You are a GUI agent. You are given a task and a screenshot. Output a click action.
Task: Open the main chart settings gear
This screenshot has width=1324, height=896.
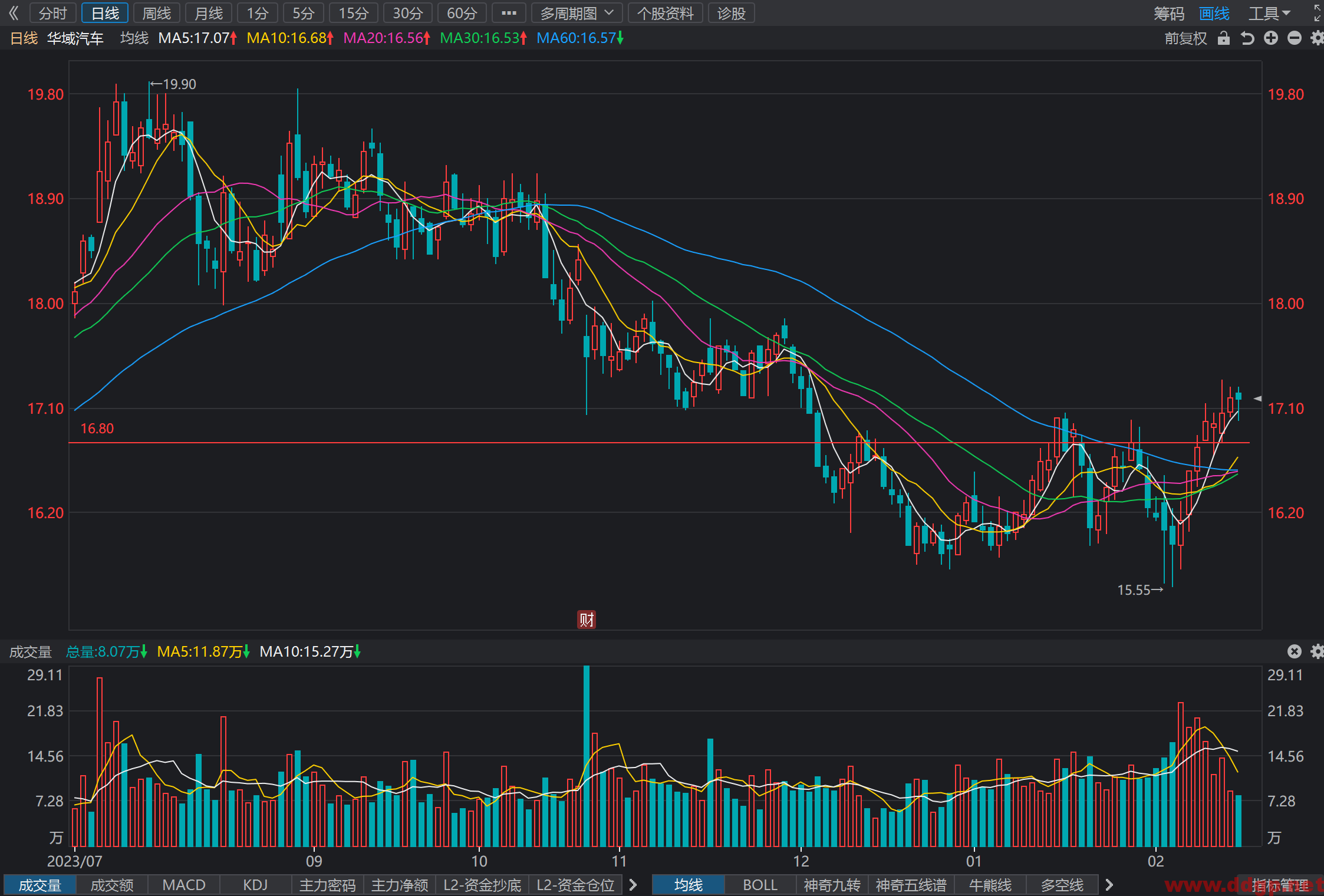click(1317, 38)
